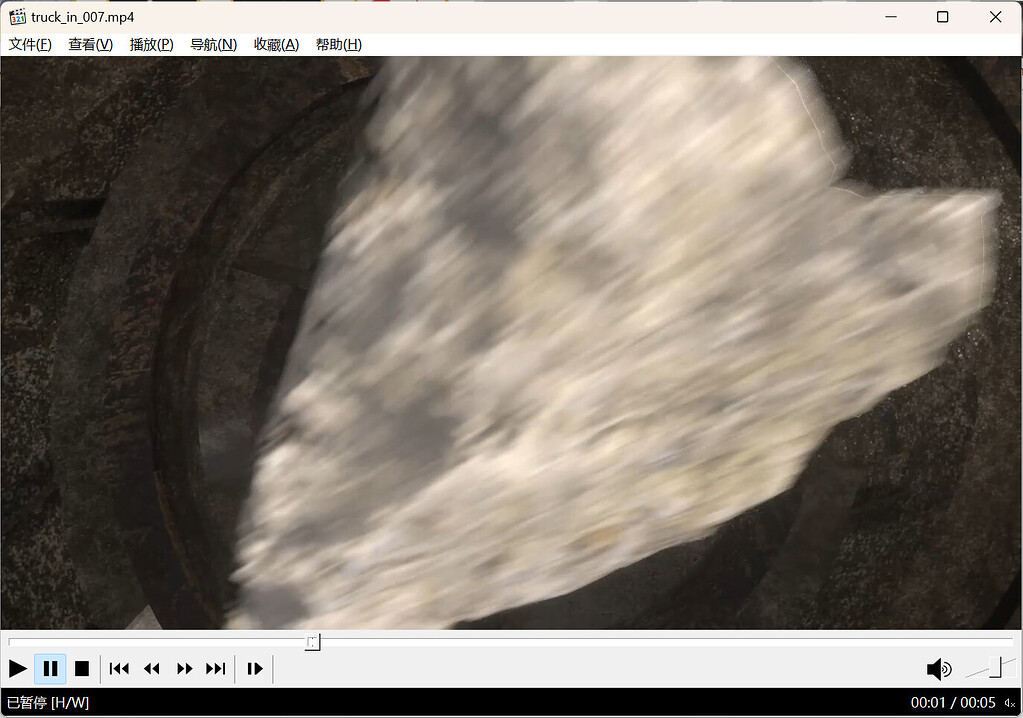Open the 播放 menu
1023x718 pixels.
pyautogui.click(x=151, y=44)
